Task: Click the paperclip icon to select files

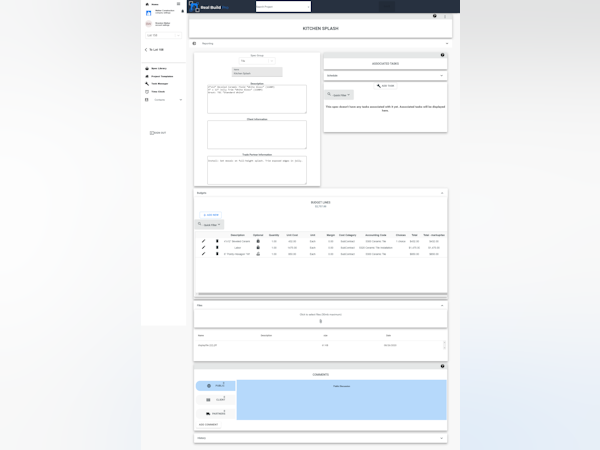Action: click(x=321, y=321)
